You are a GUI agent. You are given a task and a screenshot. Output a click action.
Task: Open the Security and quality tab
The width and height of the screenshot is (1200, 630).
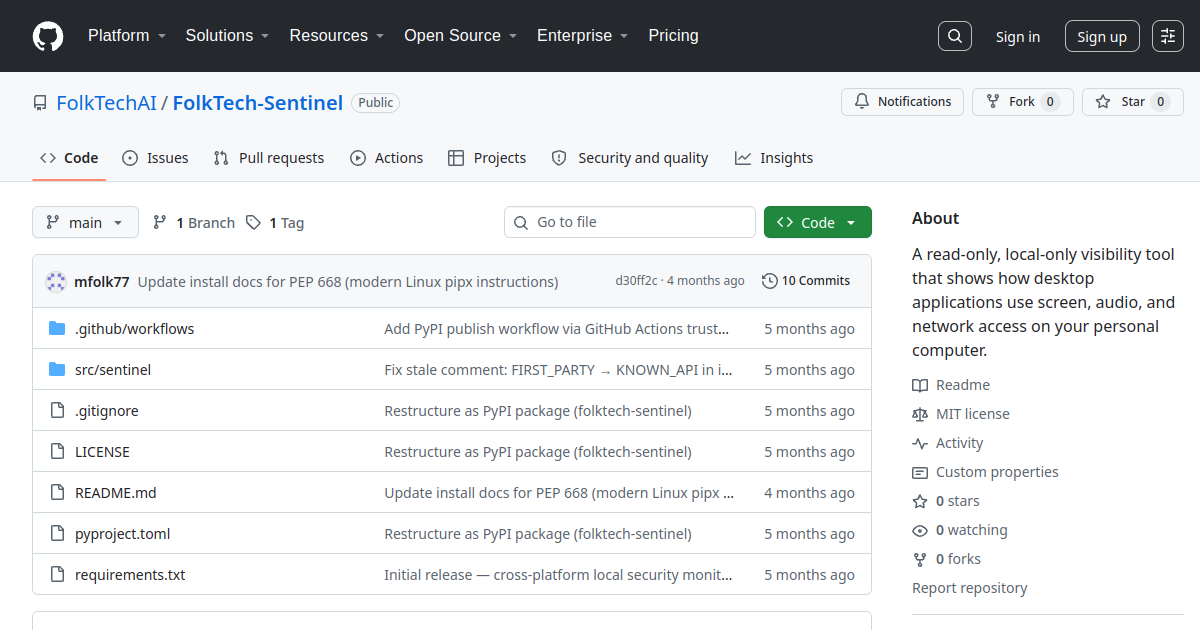point(630,158)
